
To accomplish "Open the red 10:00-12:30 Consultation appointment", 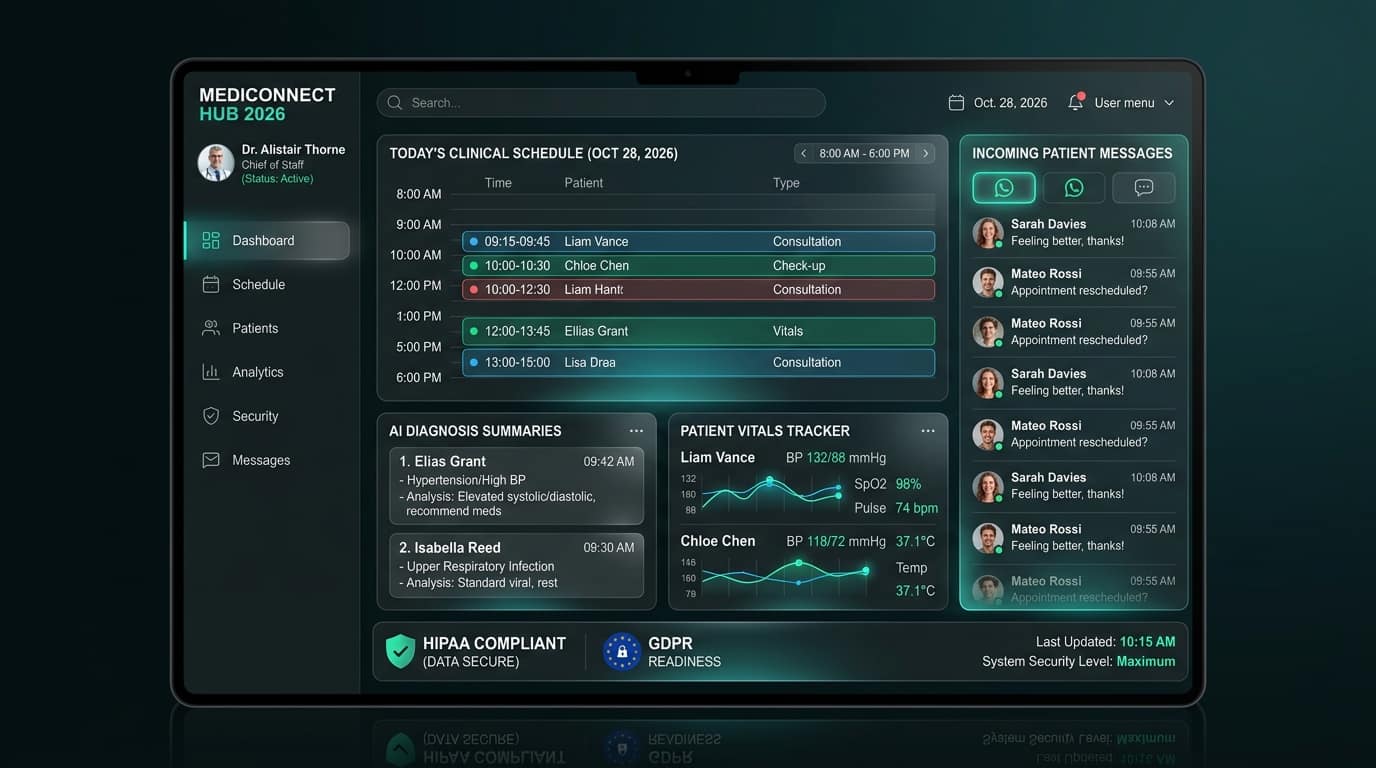I will tap(699, 289).
